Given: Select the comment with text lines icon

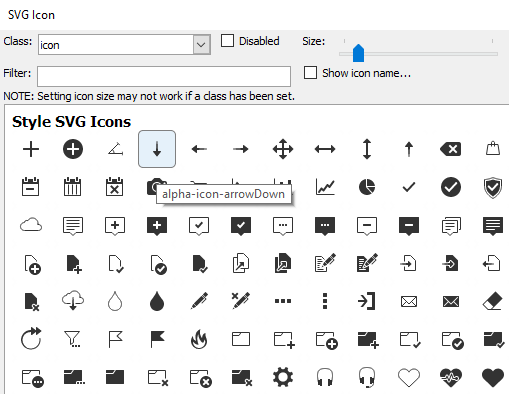Looking at the screenshot, I should 73,226.
